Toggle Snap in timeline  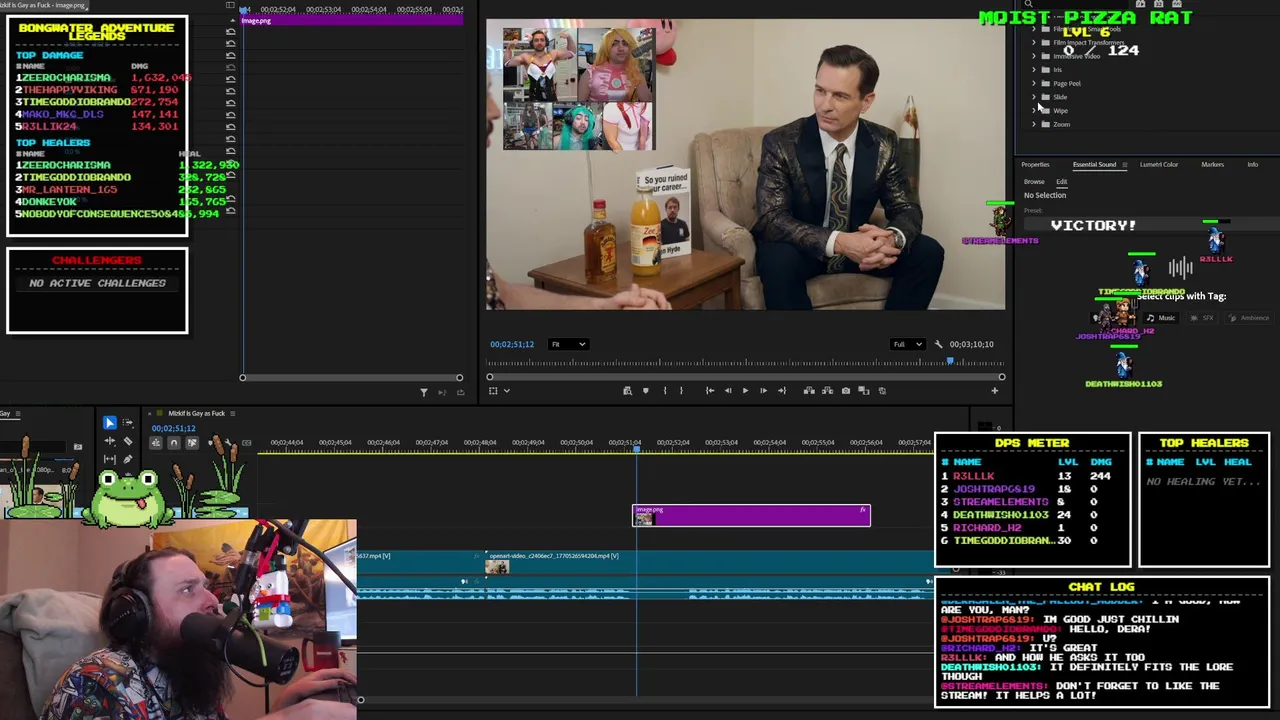[x=174, y=443]
